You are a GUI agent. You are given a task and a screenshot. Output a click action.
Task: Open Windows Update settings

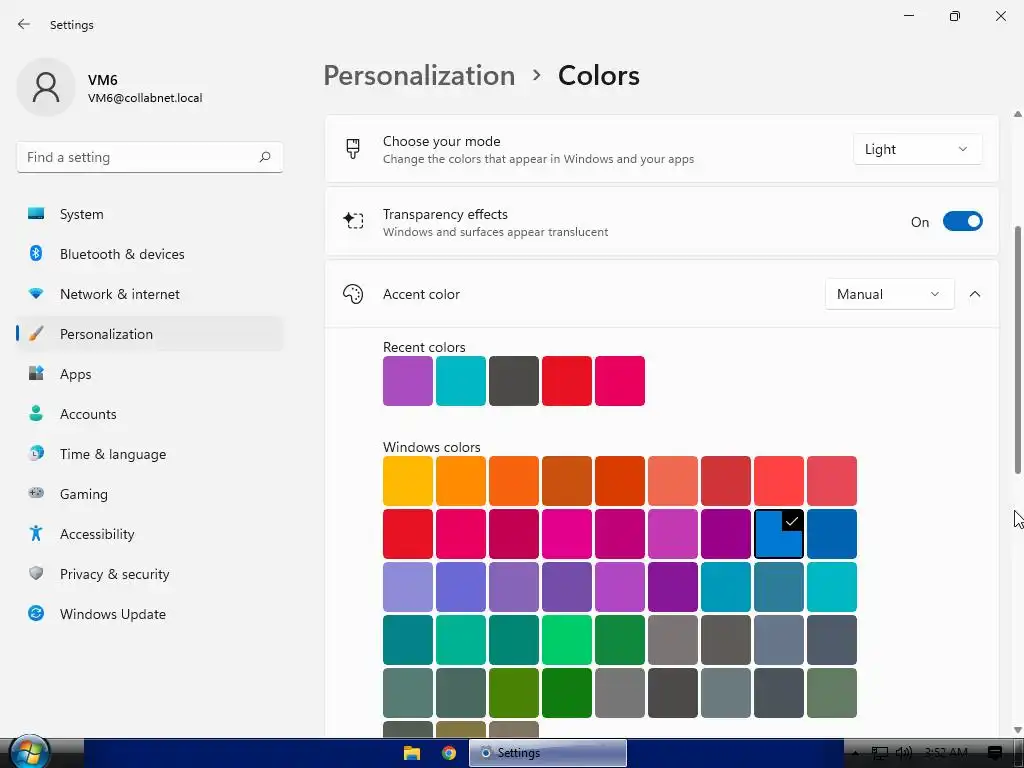click(150, 613)
